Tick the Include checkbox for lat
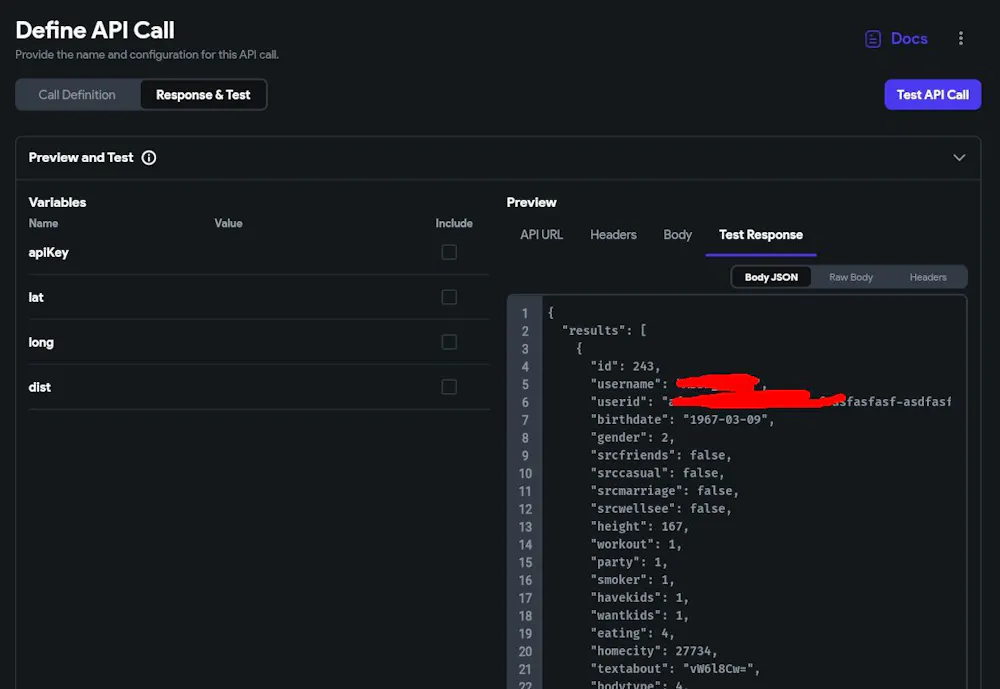Screen dimensions: 1000x689 [449, 297]
